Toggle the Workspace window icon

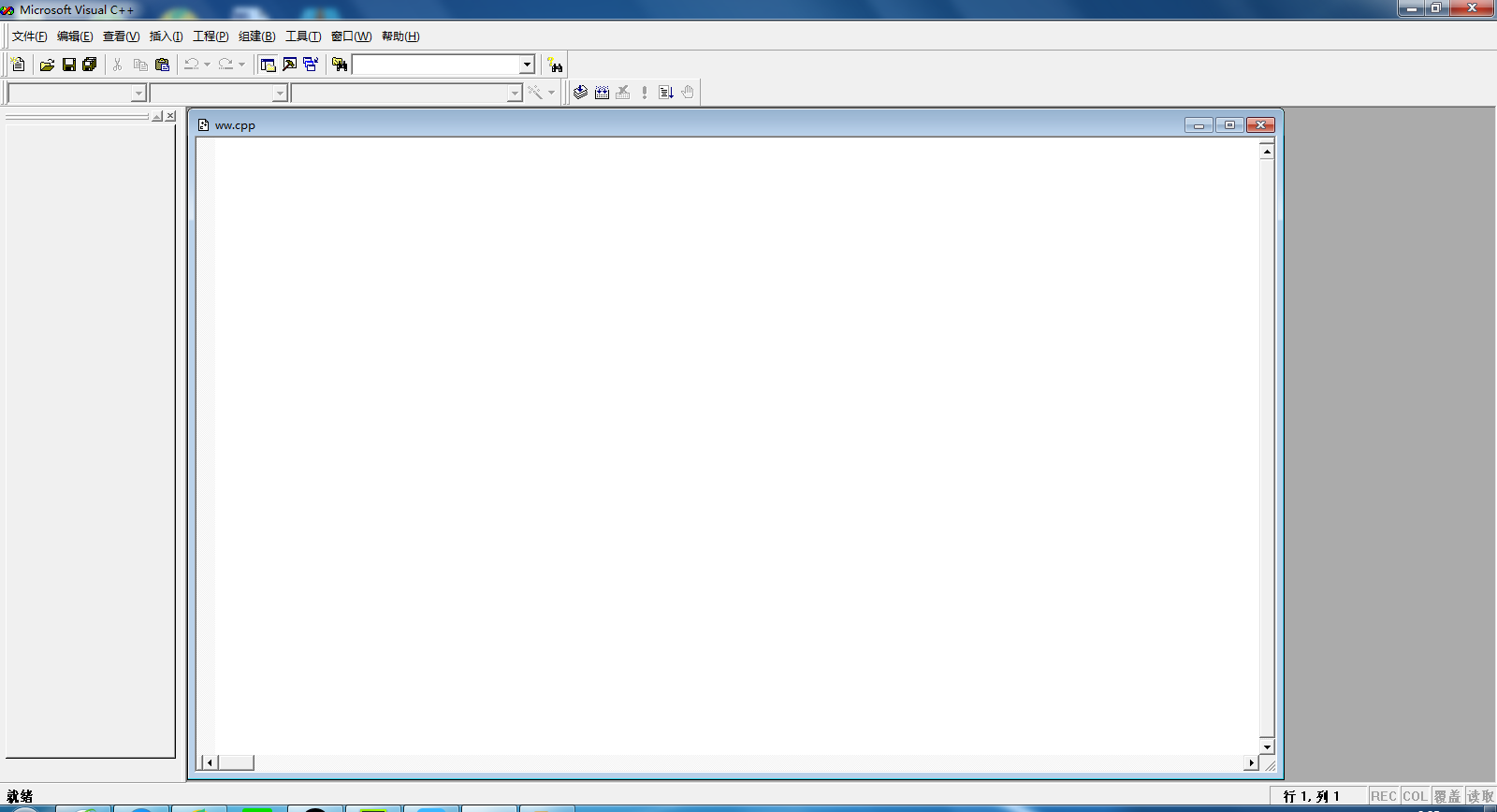pos(269,65)
